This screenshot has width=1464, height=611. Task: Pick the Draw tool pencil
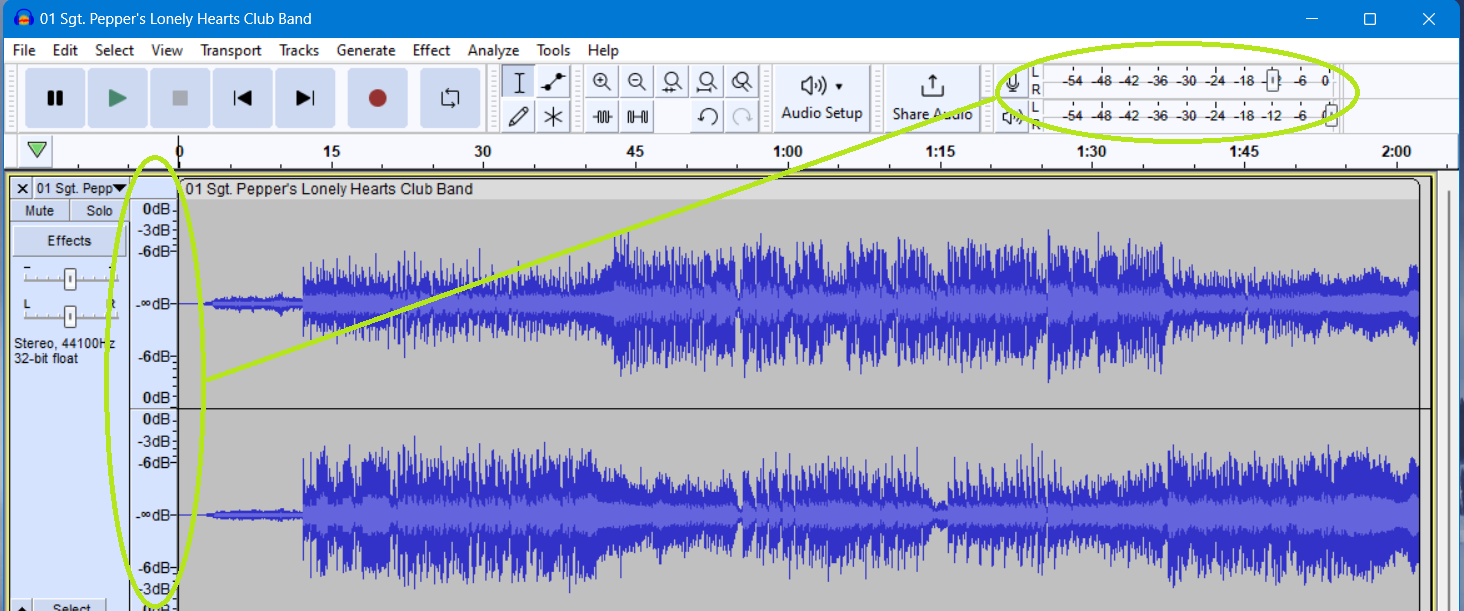(x=518, y=116)
